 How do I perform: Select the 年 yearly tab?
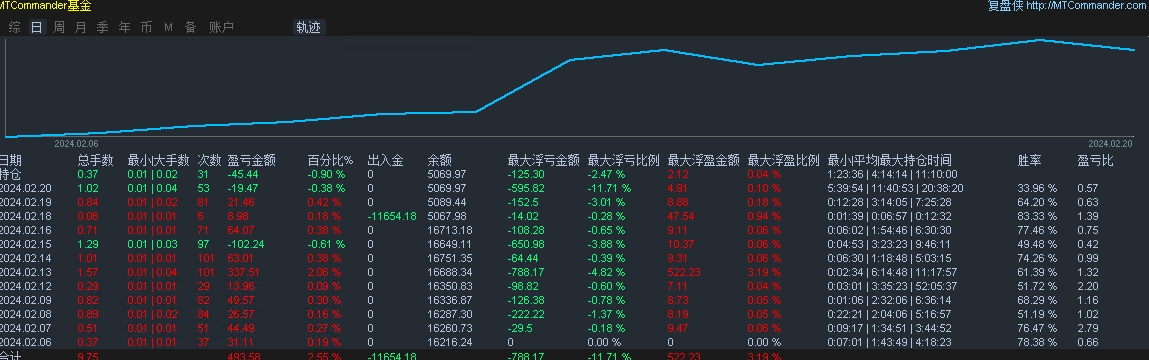[x=125, y=28]
